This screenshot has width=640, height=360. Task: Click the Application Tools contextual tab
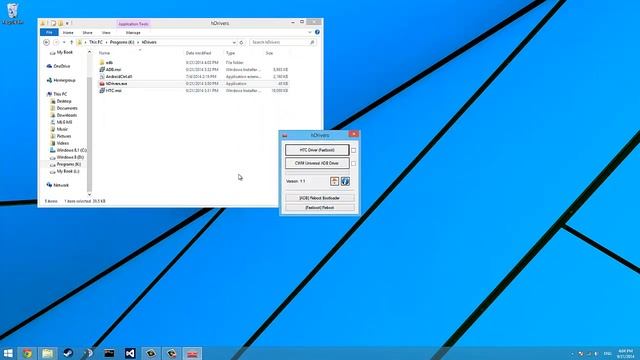point(133,24)
